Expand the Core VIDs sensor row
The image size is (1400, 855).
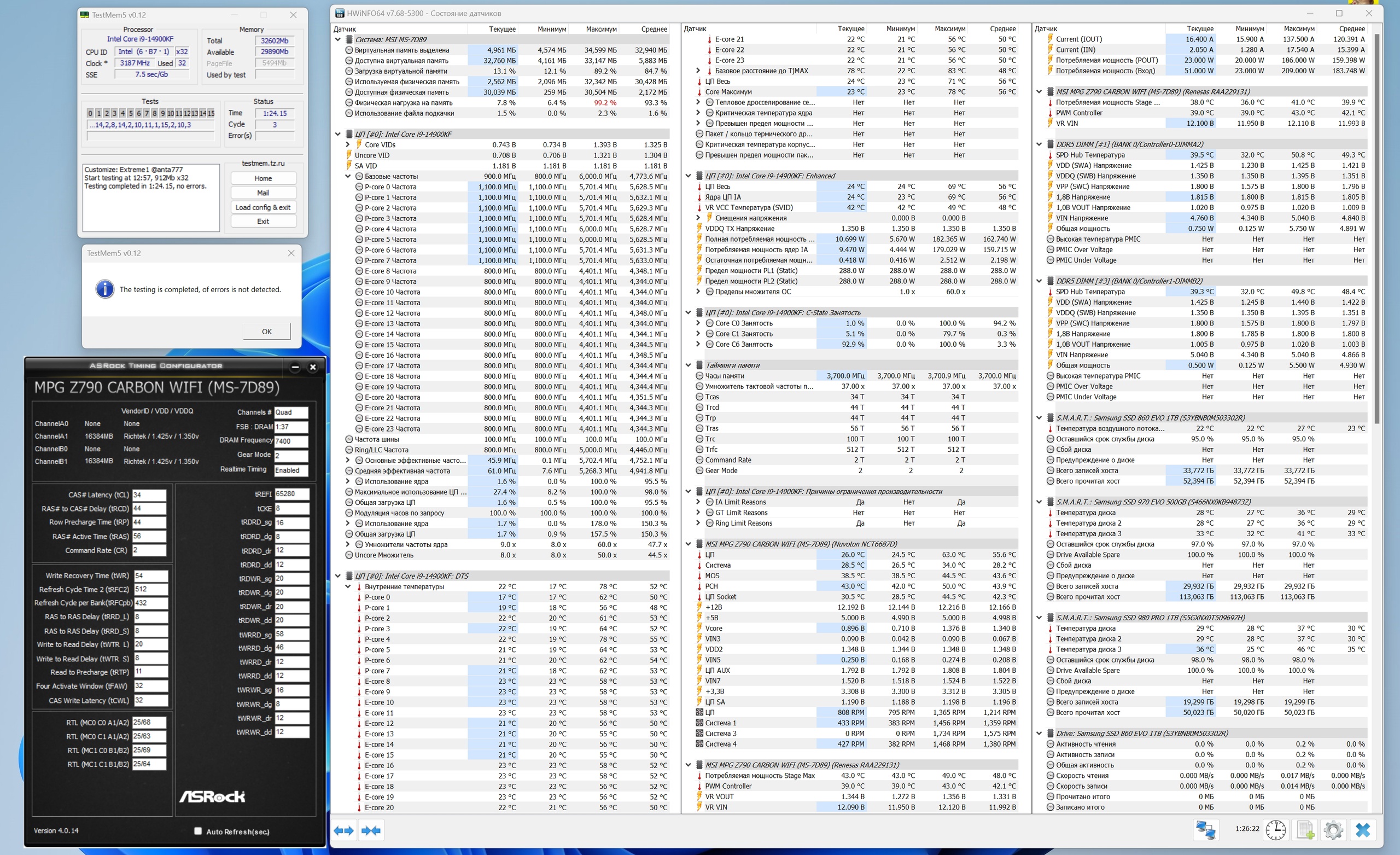click(x=348, y=145)
